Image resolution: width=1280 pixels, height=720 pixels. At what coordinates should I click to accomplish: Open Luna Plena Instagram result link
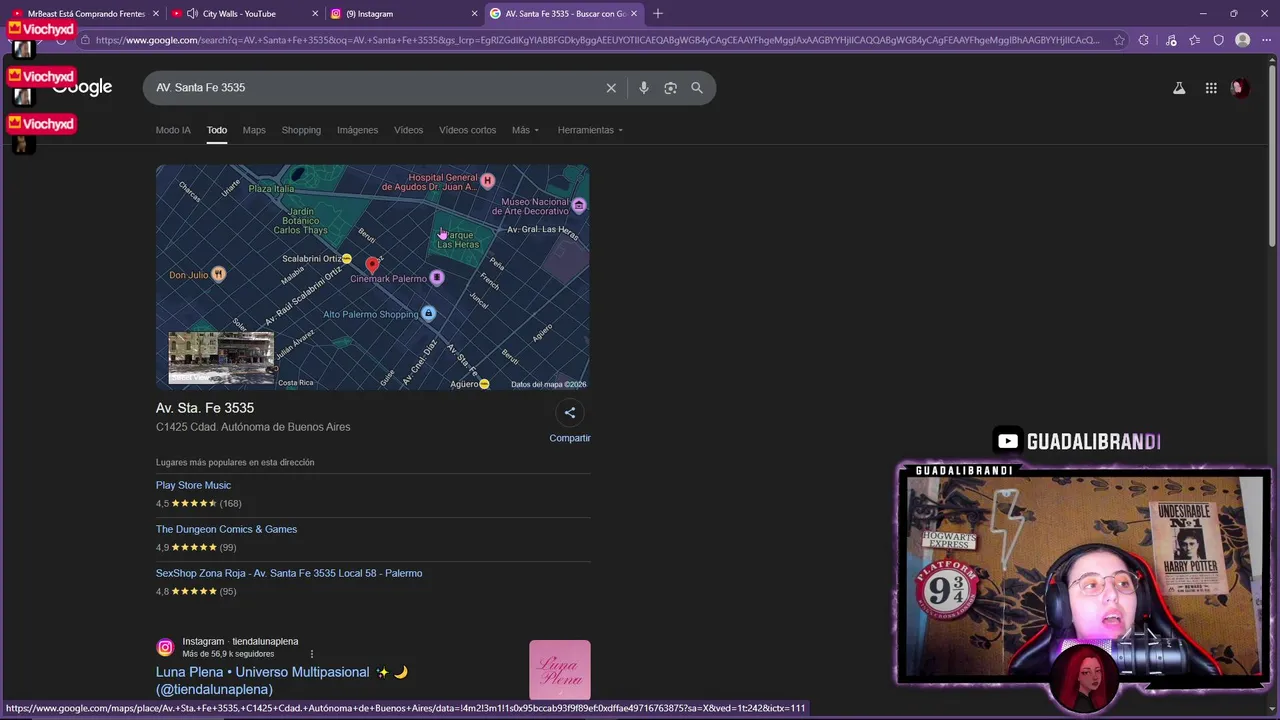pyautogui.click(x=282, y=680)
